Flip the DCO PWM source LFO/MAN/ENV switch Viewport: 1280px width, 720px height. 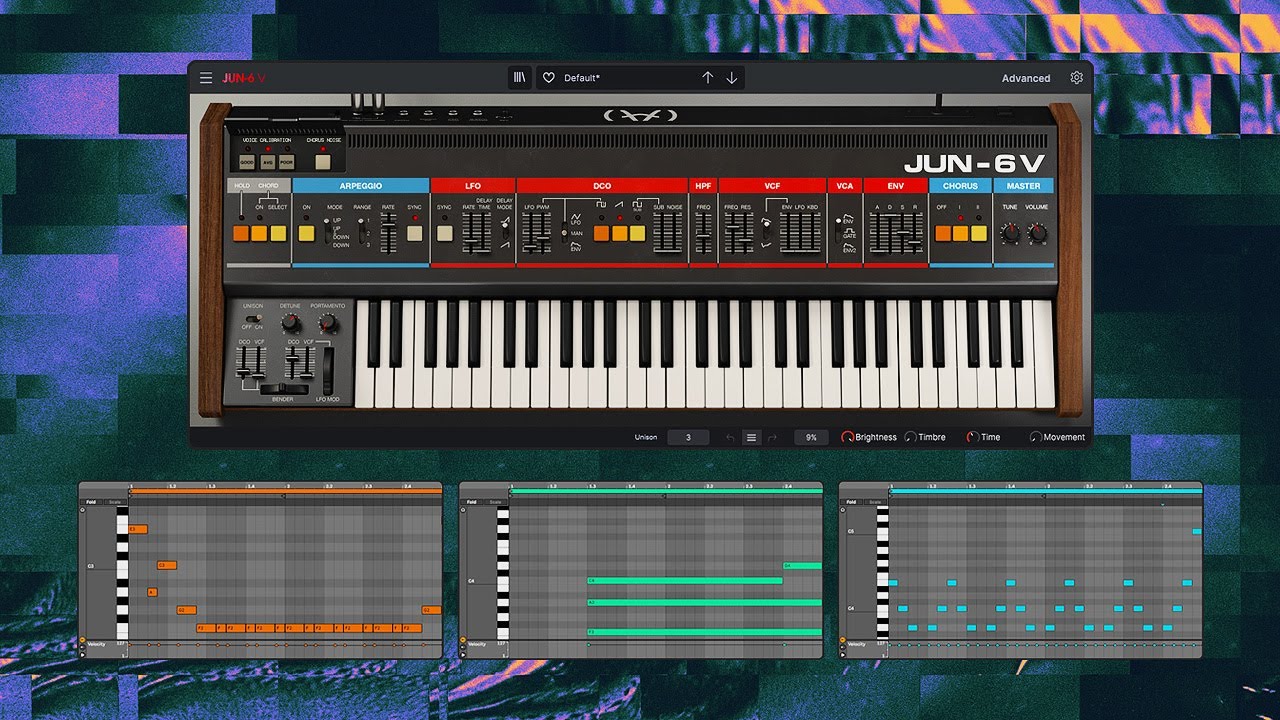click(564, 232)
